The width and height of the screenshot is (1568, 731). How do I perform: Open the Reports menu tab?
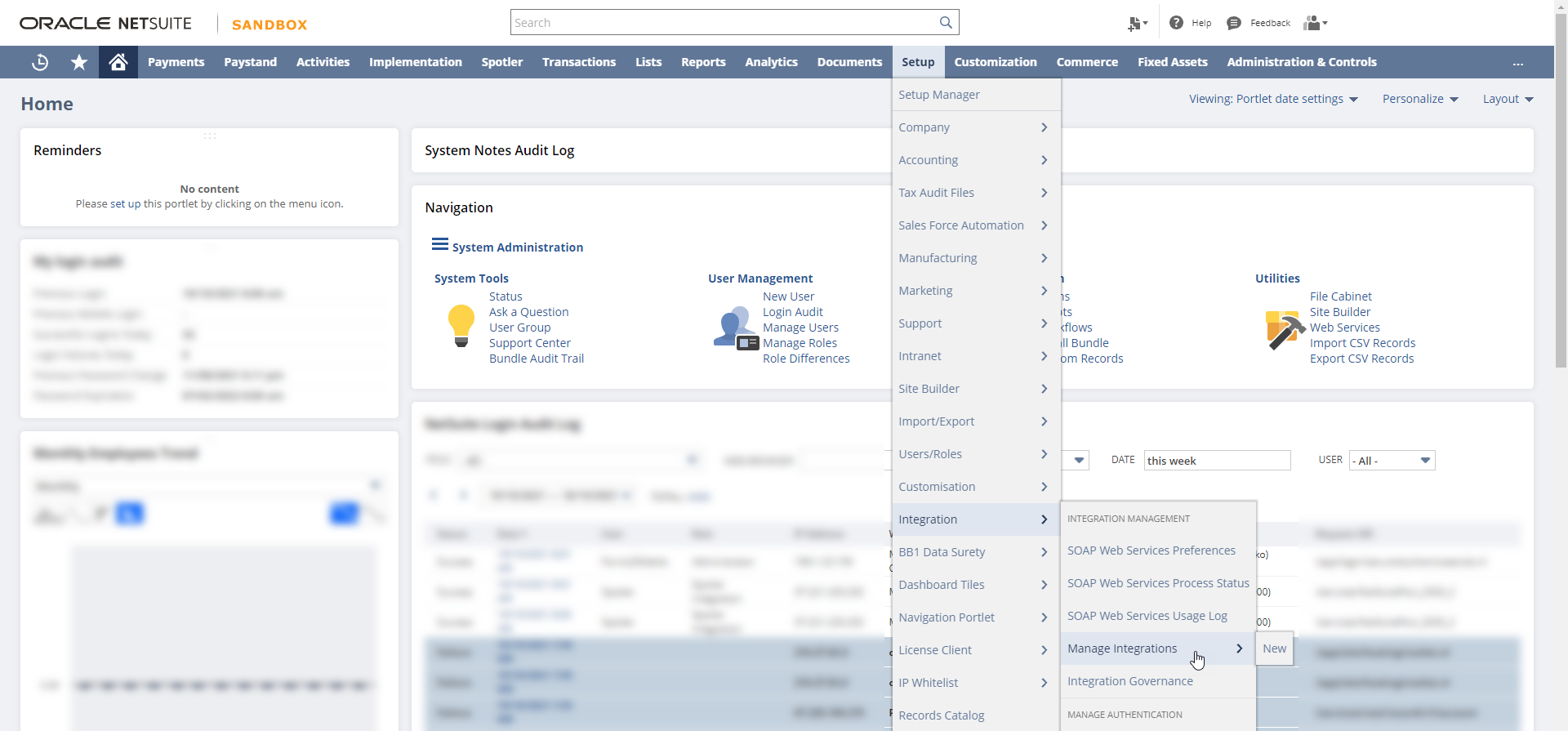(x=703, y=62)
